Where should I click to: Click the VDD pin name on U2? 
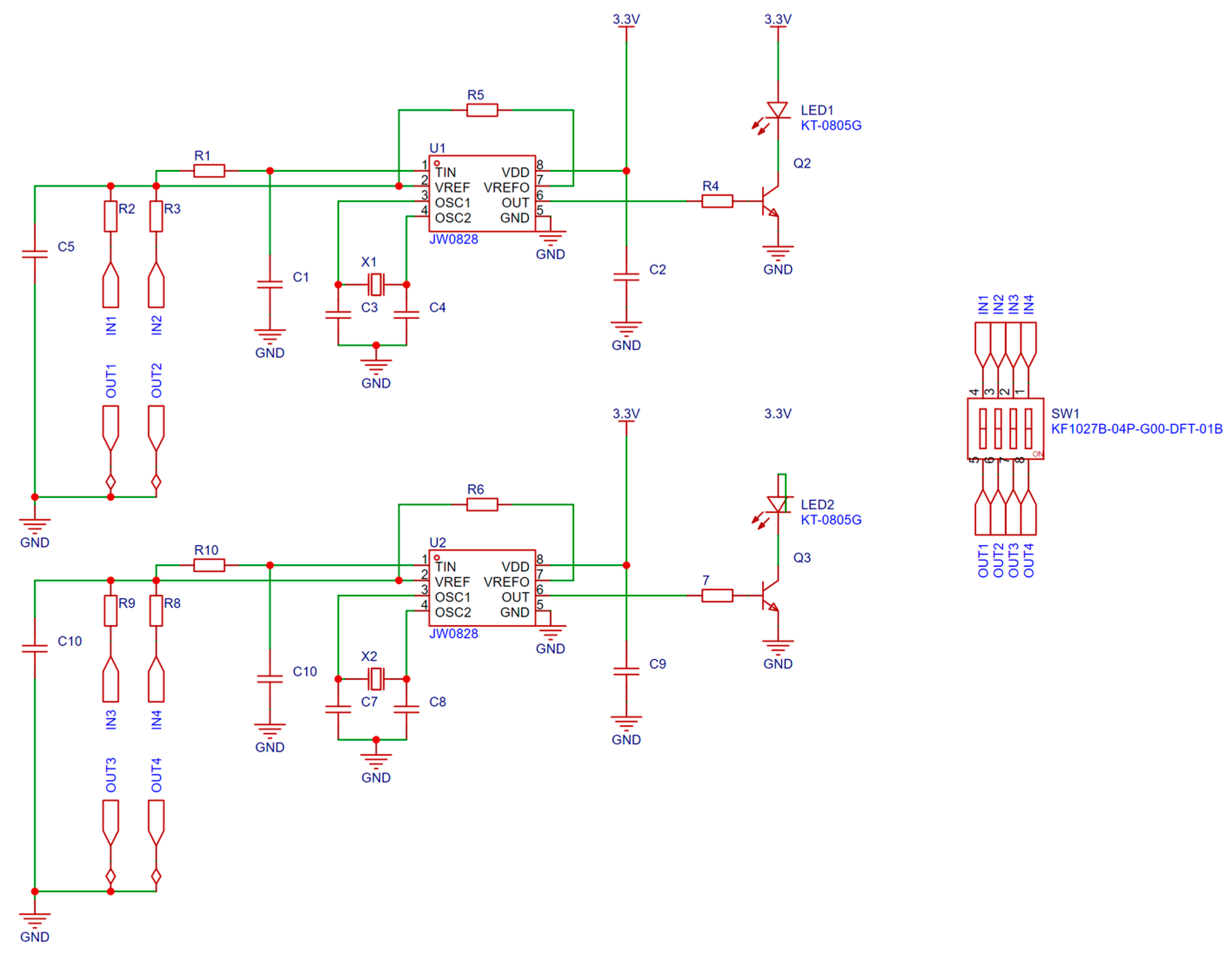click(516, 566)
